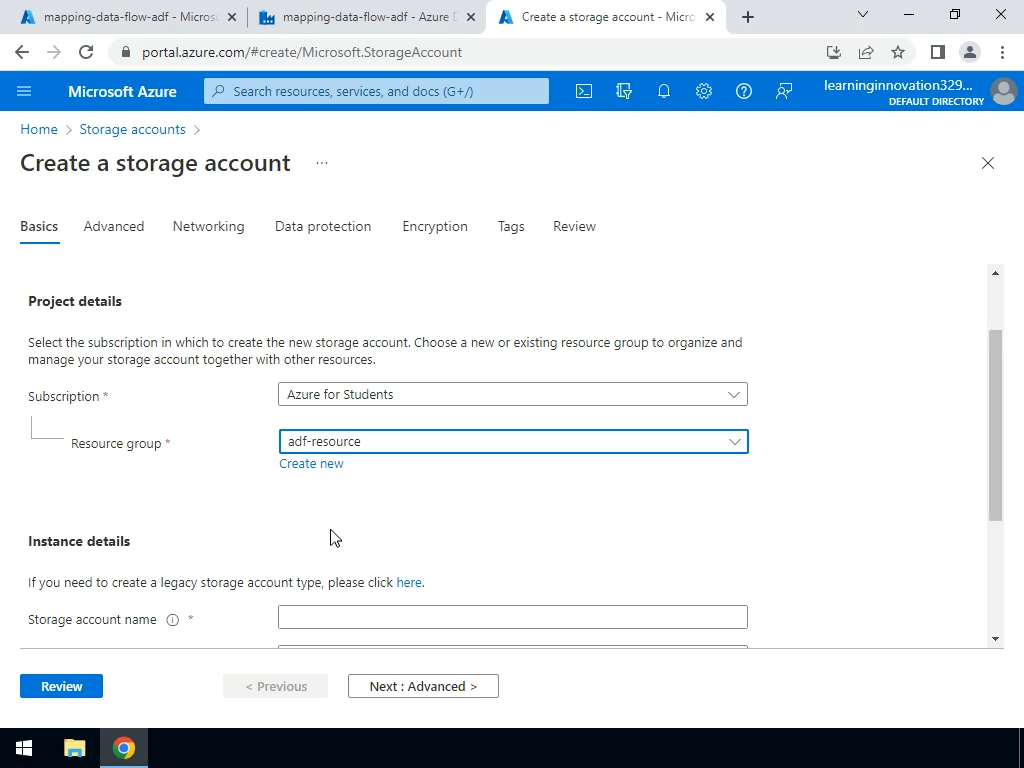Viewport: 1024px width, 768px height.
Task: Go to Home breadcrumb
Action: pyautogui.click(x=39, y=129)
